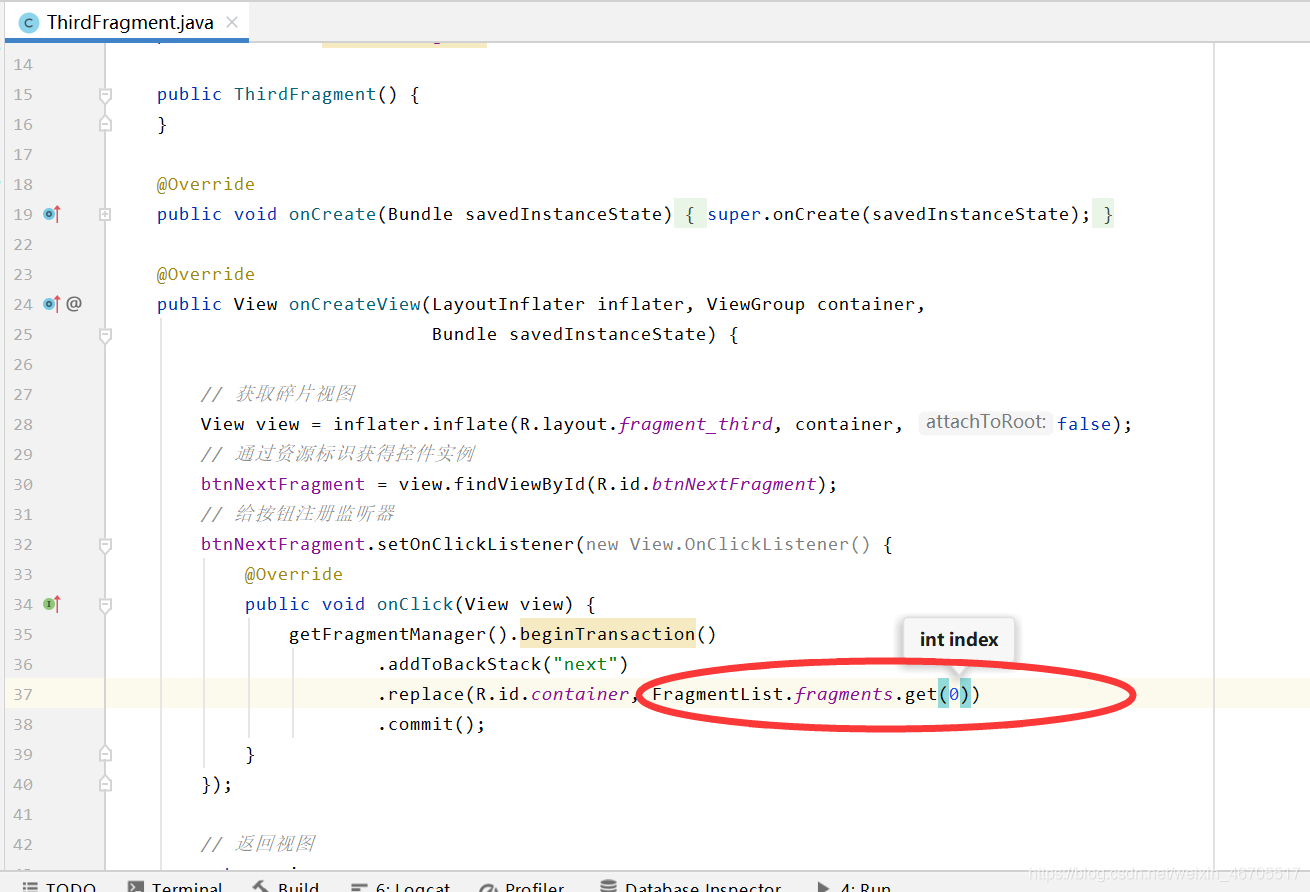Click the fold end marker on line 16
This screenshot has width=1310, height=892.
pos(105,124)
